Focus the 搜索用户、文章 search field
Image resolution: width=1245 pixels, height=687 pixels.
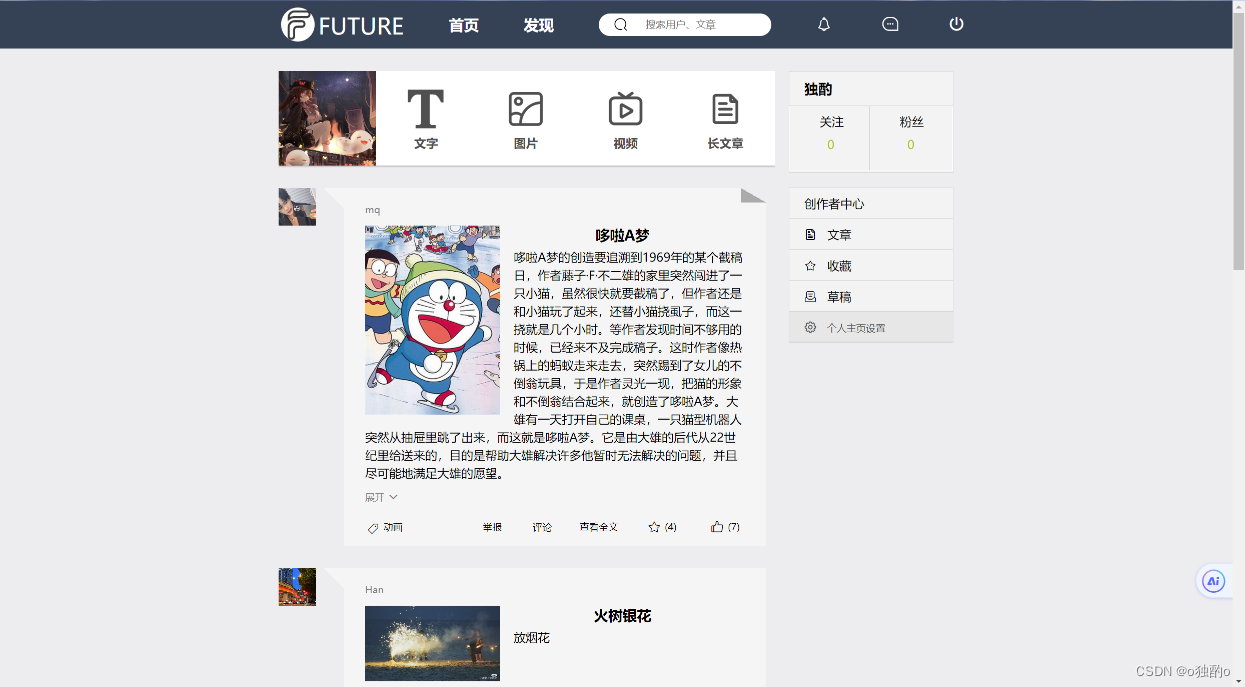coord(685,25)
